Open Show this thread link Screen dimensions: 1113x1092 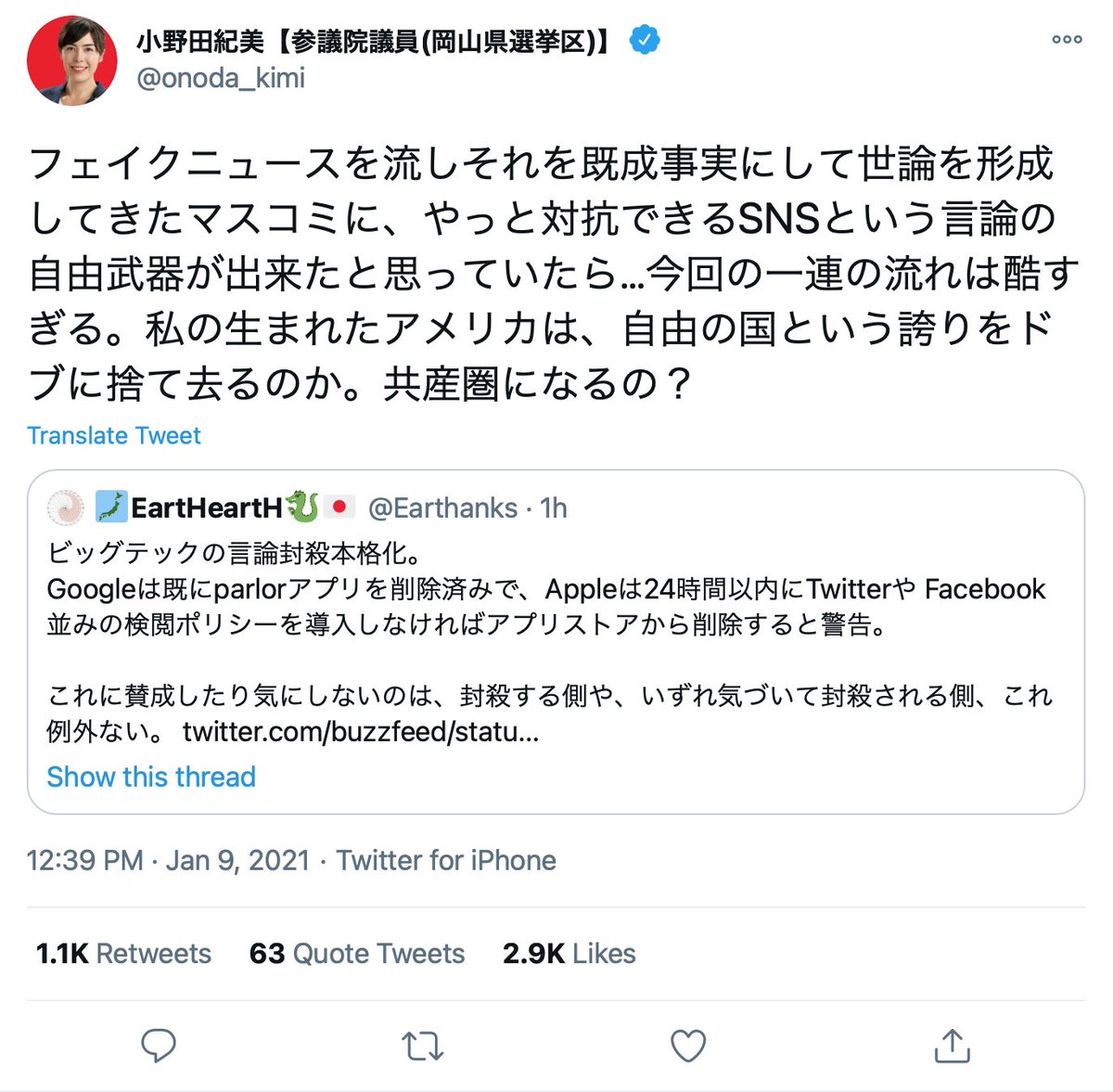(x=151, y=777)
